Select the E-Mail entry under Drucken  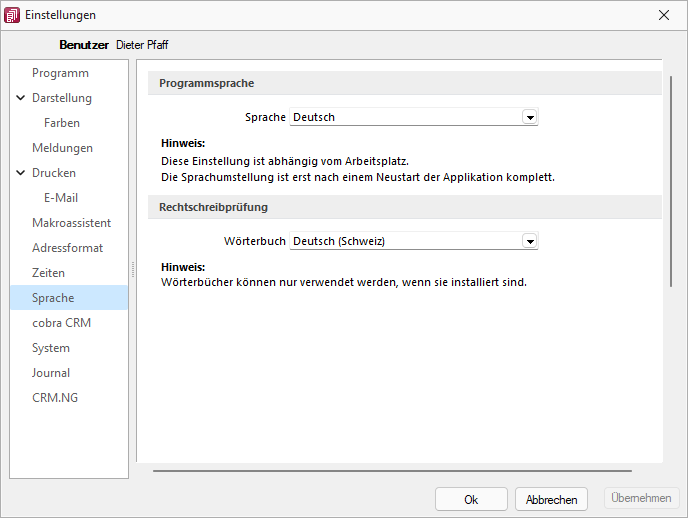pyautogui.click(x=61, y=198)
